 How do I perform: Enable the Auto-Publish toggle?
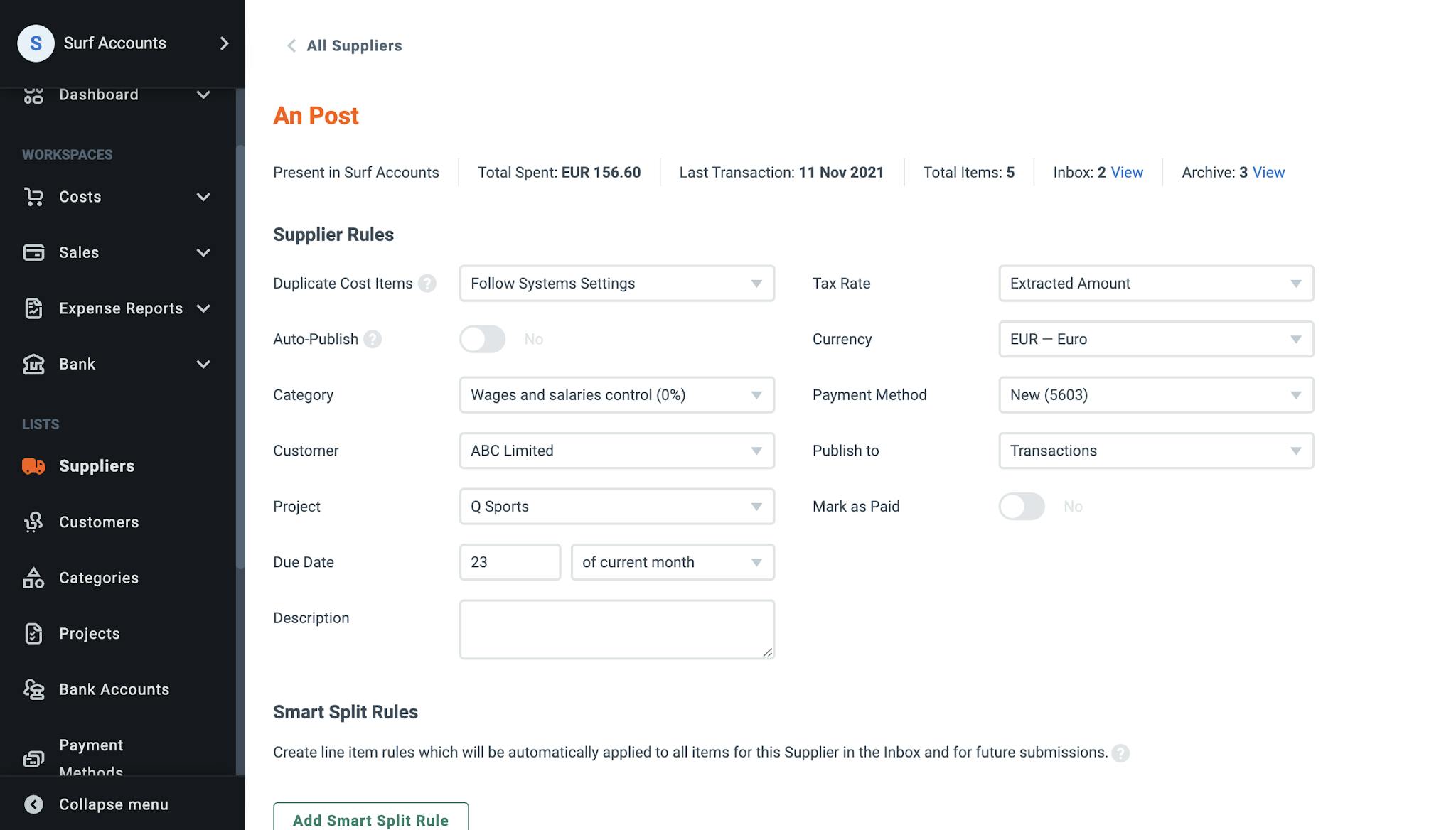(482, 339)
